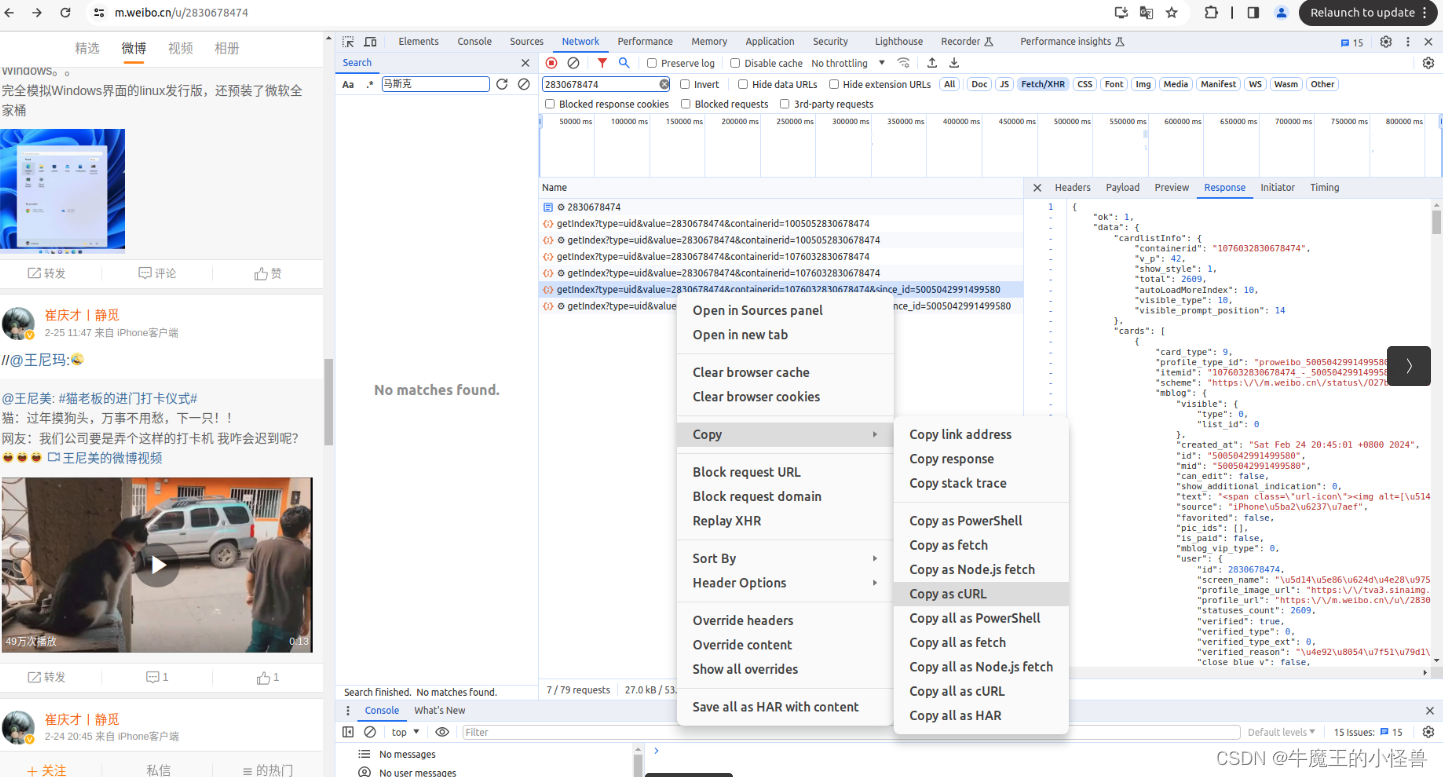
Task: Clear the network log with the circle-slash icon
Action: (x=573, y=63)
